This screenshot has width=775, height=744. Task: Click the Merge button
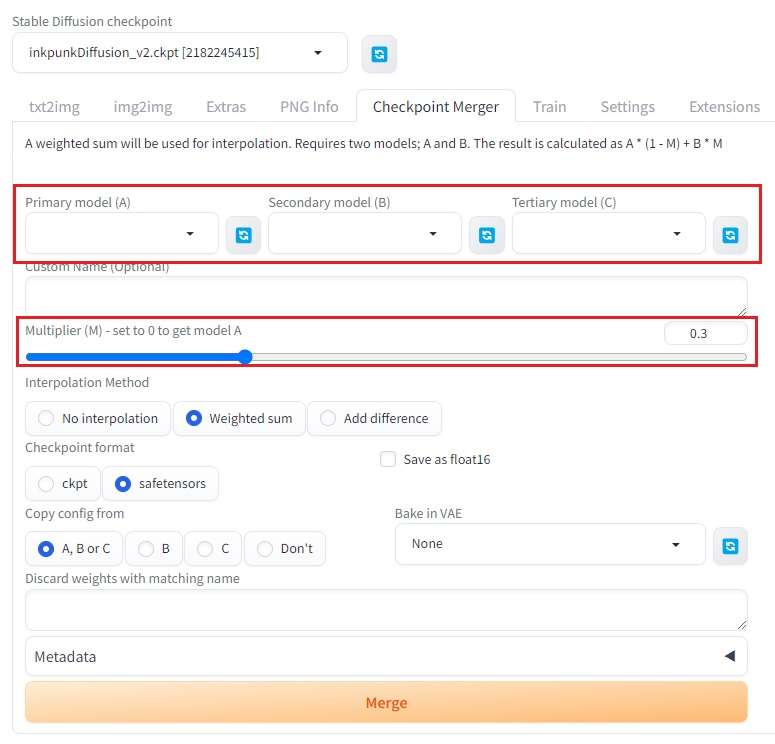tap(386, 703)
